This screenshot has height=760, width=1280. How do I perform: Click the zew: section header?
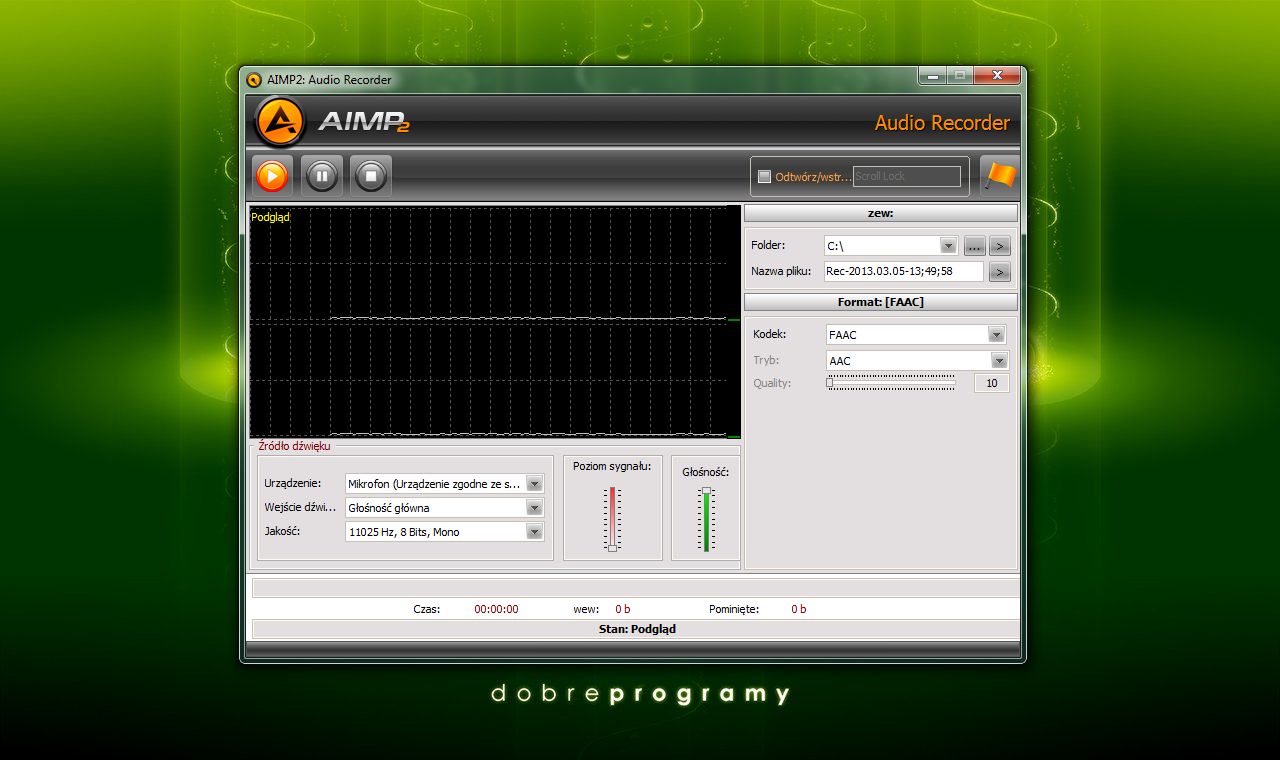[x=881, y=213]
